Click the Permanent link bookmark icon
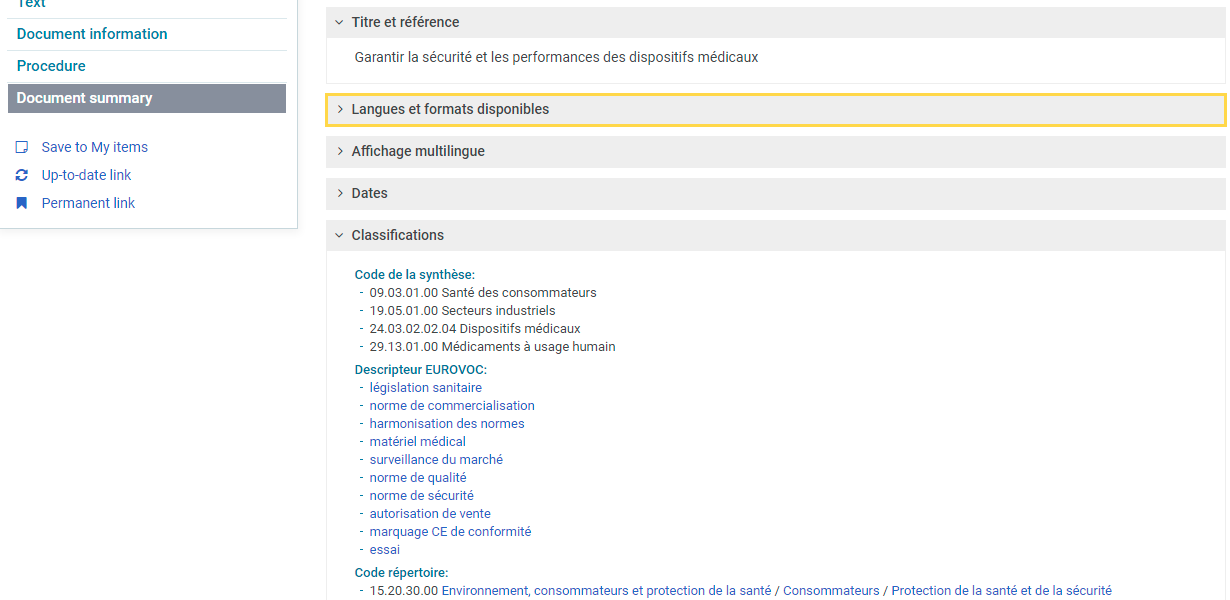The width and height of the screenshot is (1230, 600). (x=22, y=203)
